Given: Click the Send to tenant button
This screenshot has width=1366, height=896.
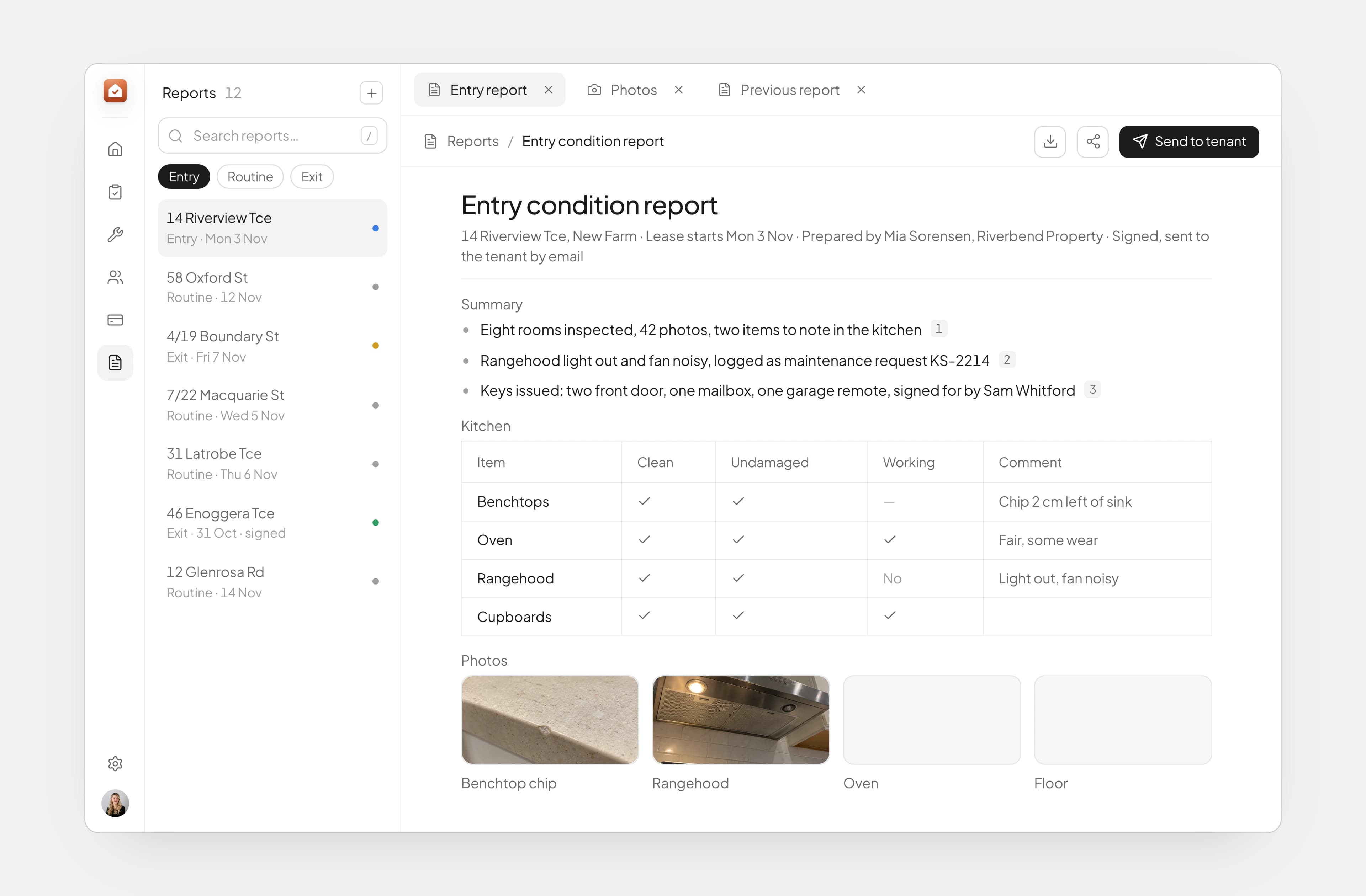Looking at the screenshot, I should [1188, 141].
